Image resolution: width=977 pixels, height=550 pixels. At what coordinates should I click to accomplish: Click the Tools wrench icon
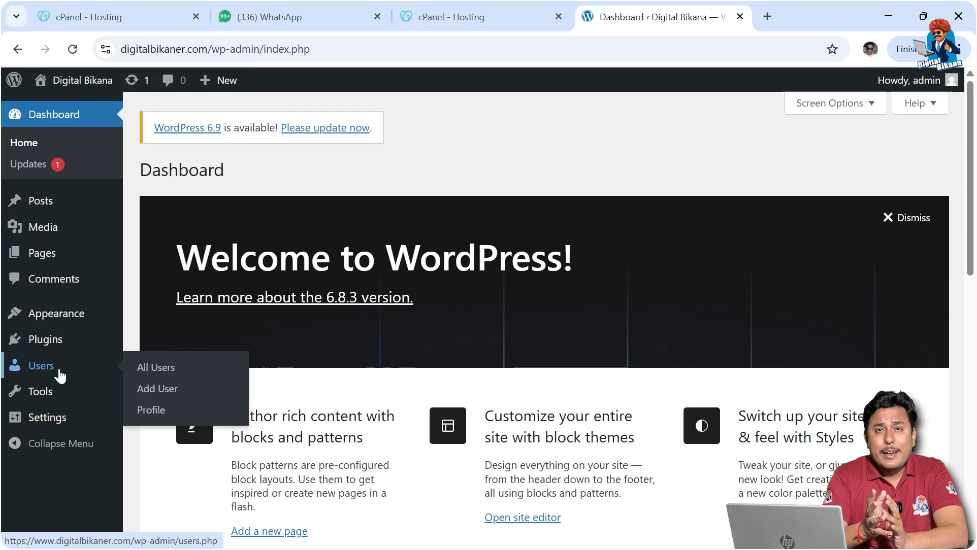coord(15,391)
